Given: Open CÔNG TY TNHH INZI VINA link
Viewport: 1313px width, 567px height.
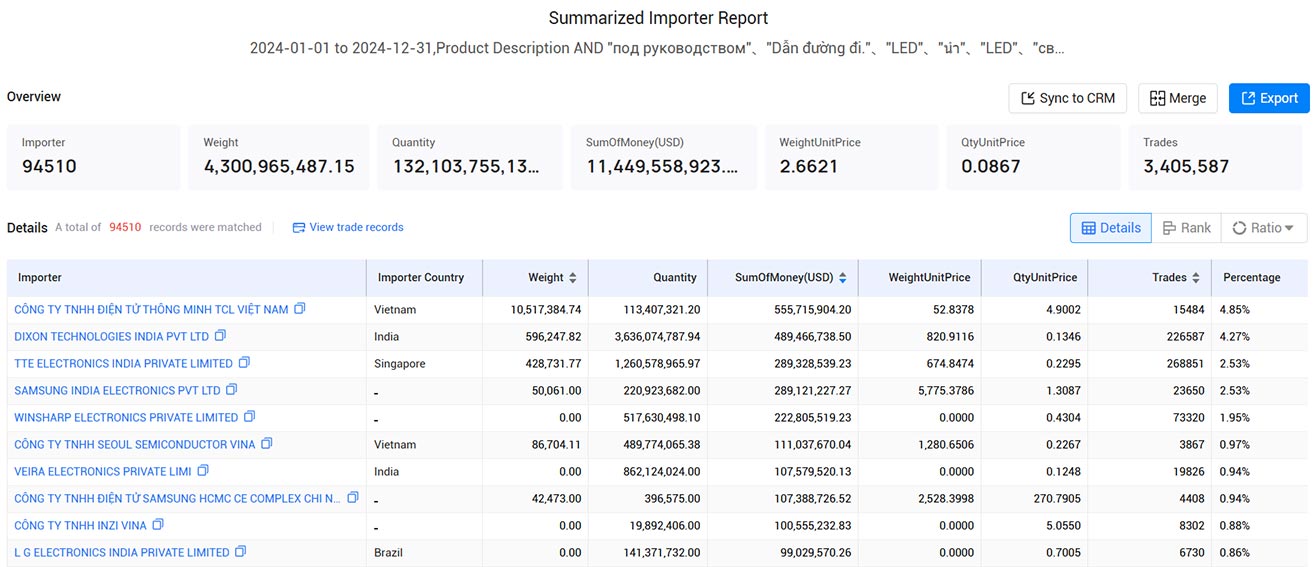Looking at the screenshot, I should (80, 526).
